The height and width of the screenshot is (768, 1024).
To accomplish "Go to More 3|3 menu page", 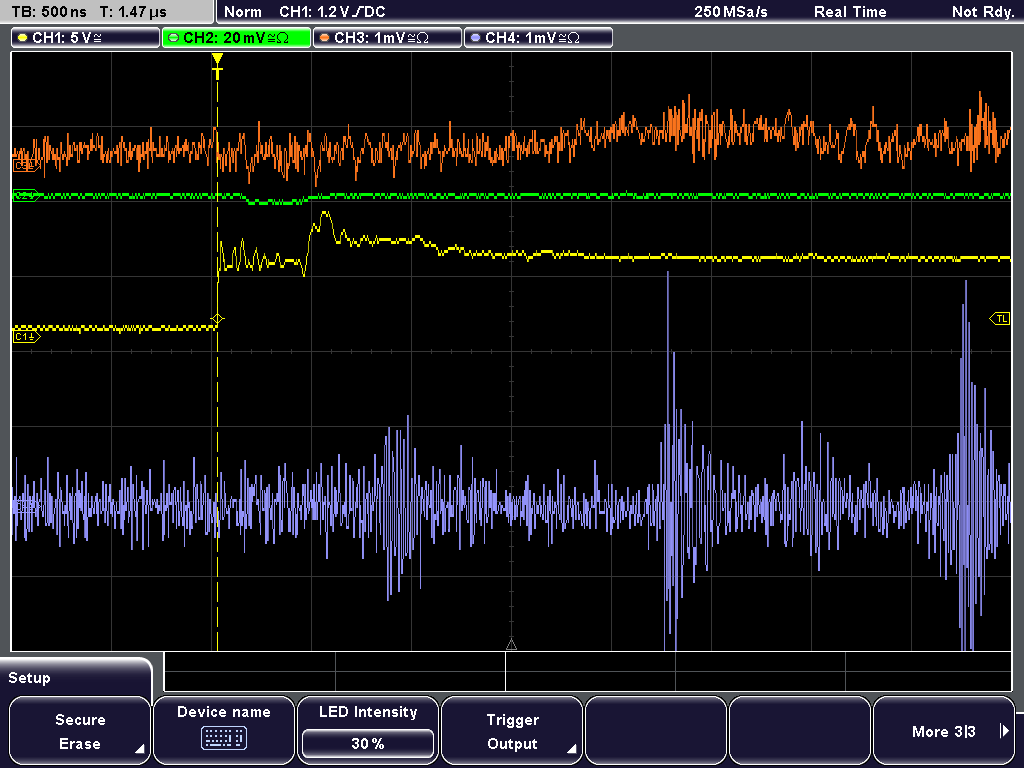I will [x=944, y=731].
